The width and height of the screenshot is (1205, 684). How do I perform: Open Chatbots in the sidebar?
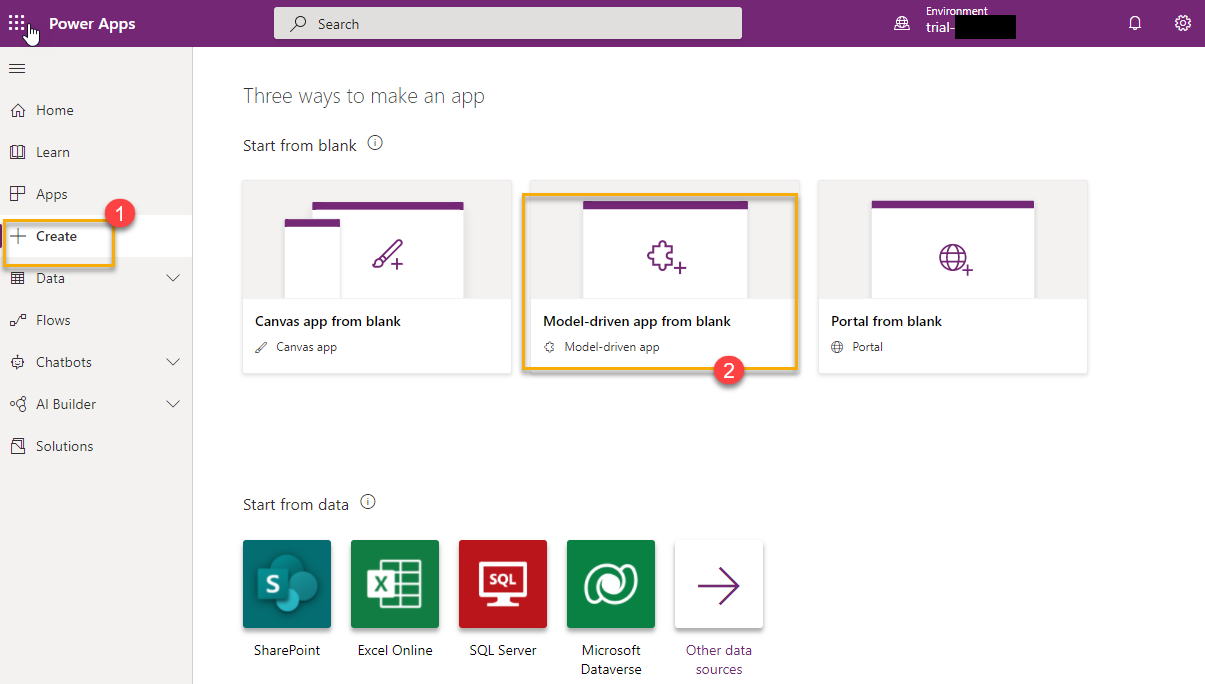[96, 362]
